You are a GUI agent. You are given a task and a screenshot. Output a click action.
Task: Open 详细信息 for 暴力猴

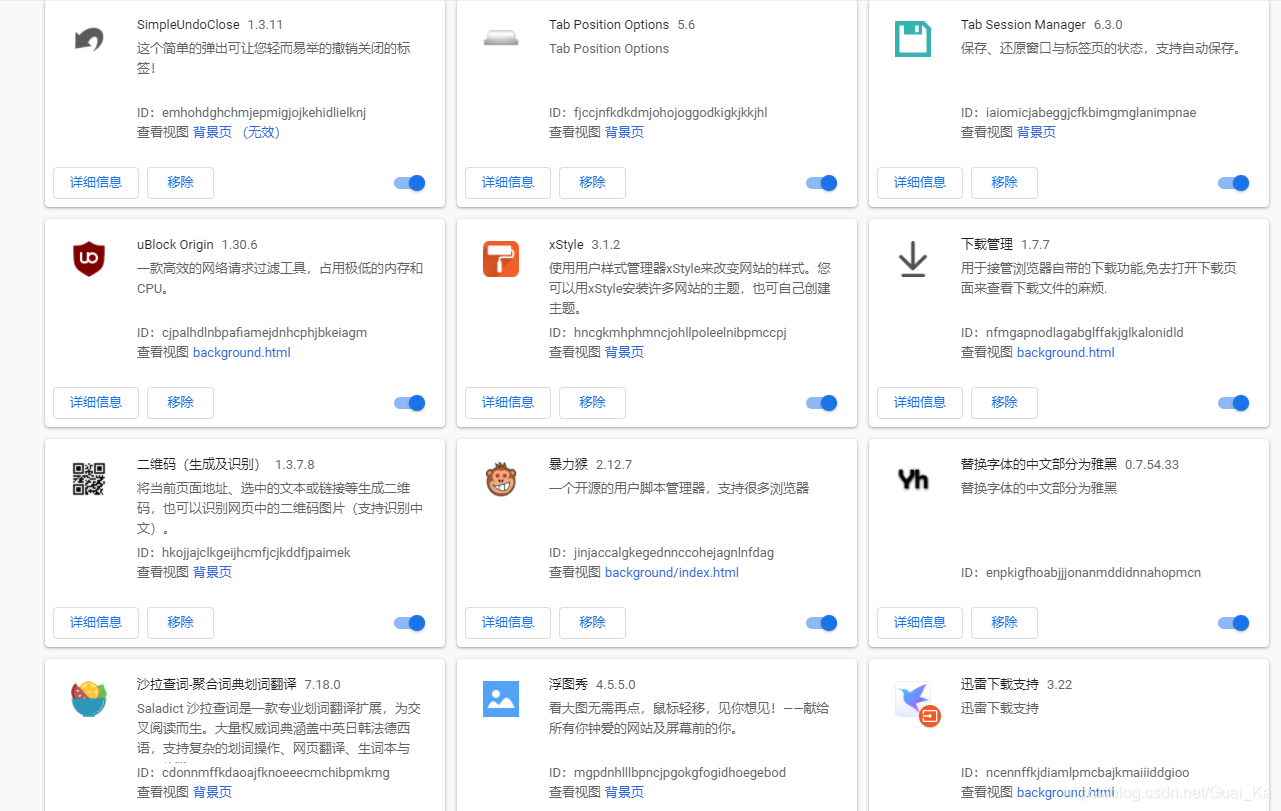coord(508,623)
